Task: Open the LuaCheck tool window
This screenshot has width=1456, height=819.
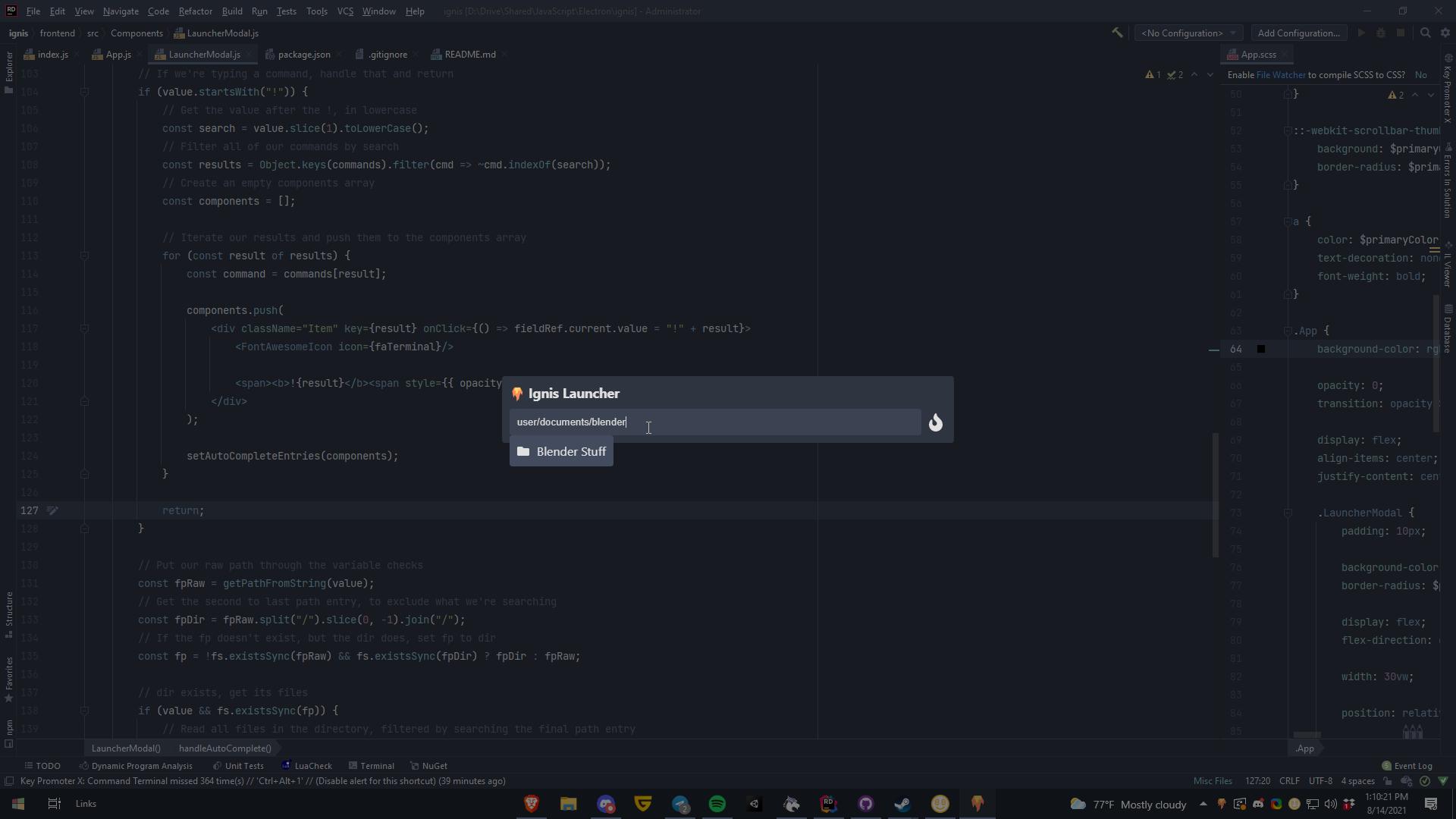Action: click(x=306, y=766)
